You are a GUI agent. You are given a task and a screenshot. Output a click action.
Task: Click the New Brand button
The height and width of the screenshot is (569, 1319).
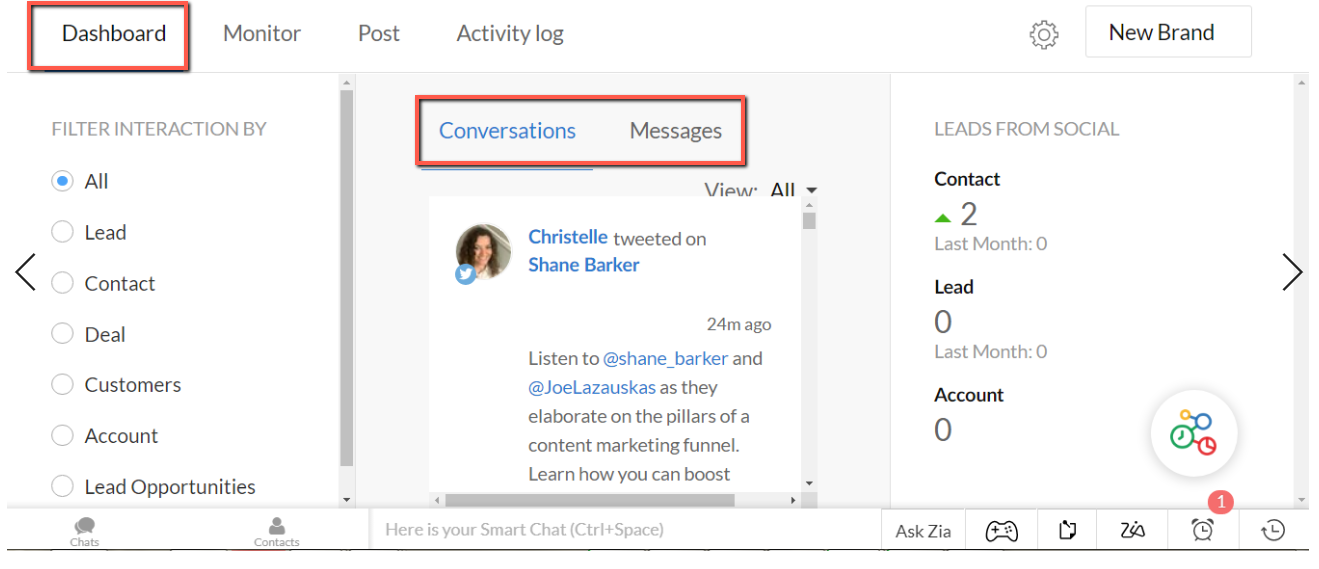1168,32
